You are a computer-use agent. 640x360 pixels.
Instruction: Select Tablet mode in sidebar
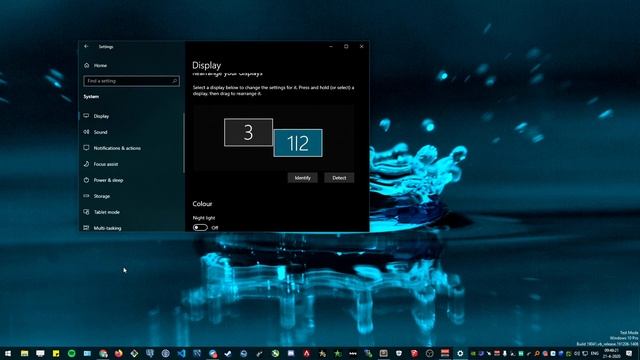[x=107, y=212]
